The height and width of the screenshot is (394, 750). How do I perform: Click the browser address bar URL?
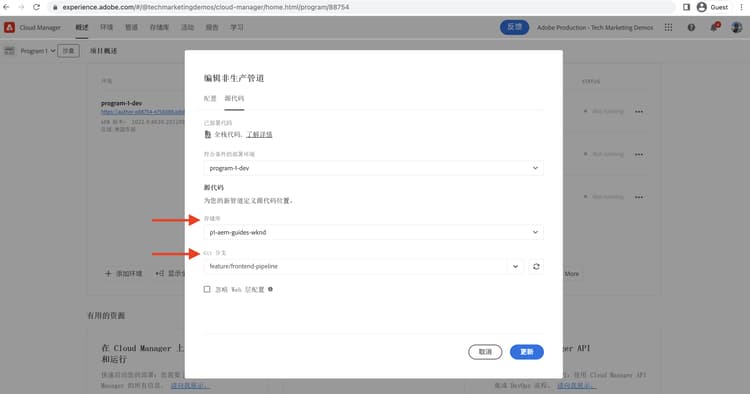pos(206,7)
